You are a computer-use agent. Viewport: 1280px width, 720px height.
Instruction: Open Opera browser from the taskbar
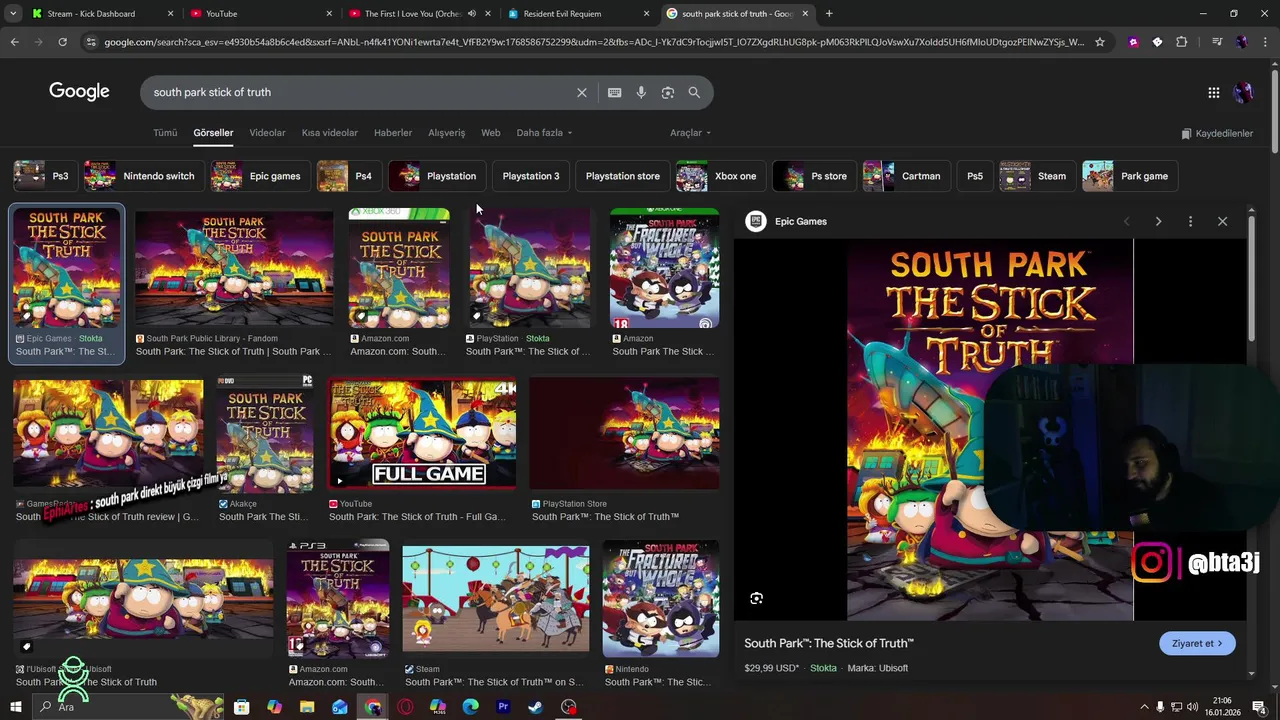pos(405,707)
